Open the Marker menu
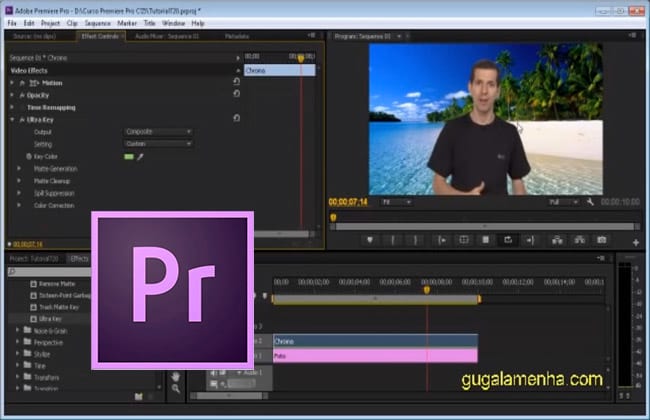 [127, 23]
